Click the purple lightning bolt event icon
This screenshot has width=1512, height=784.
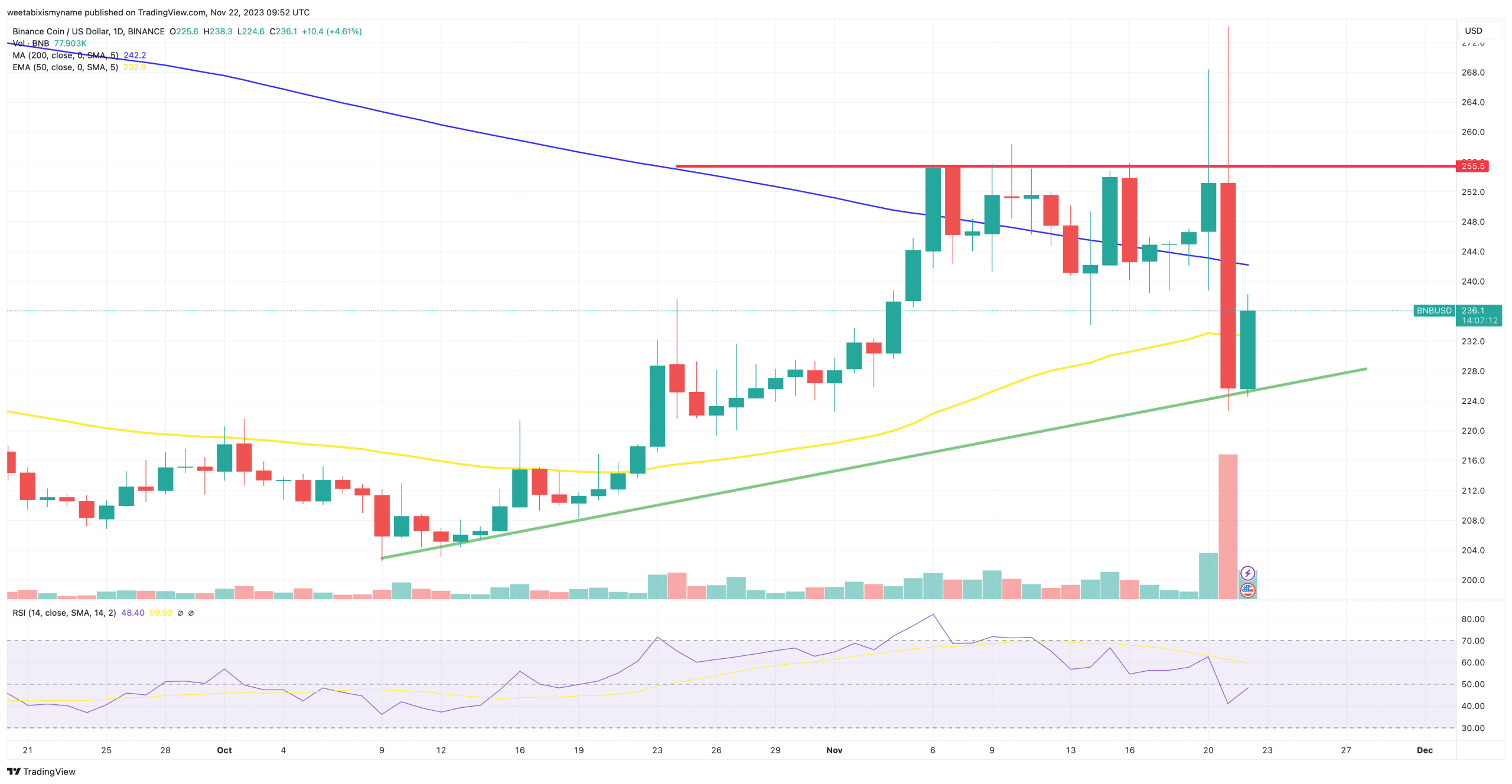click(1247, 573)
